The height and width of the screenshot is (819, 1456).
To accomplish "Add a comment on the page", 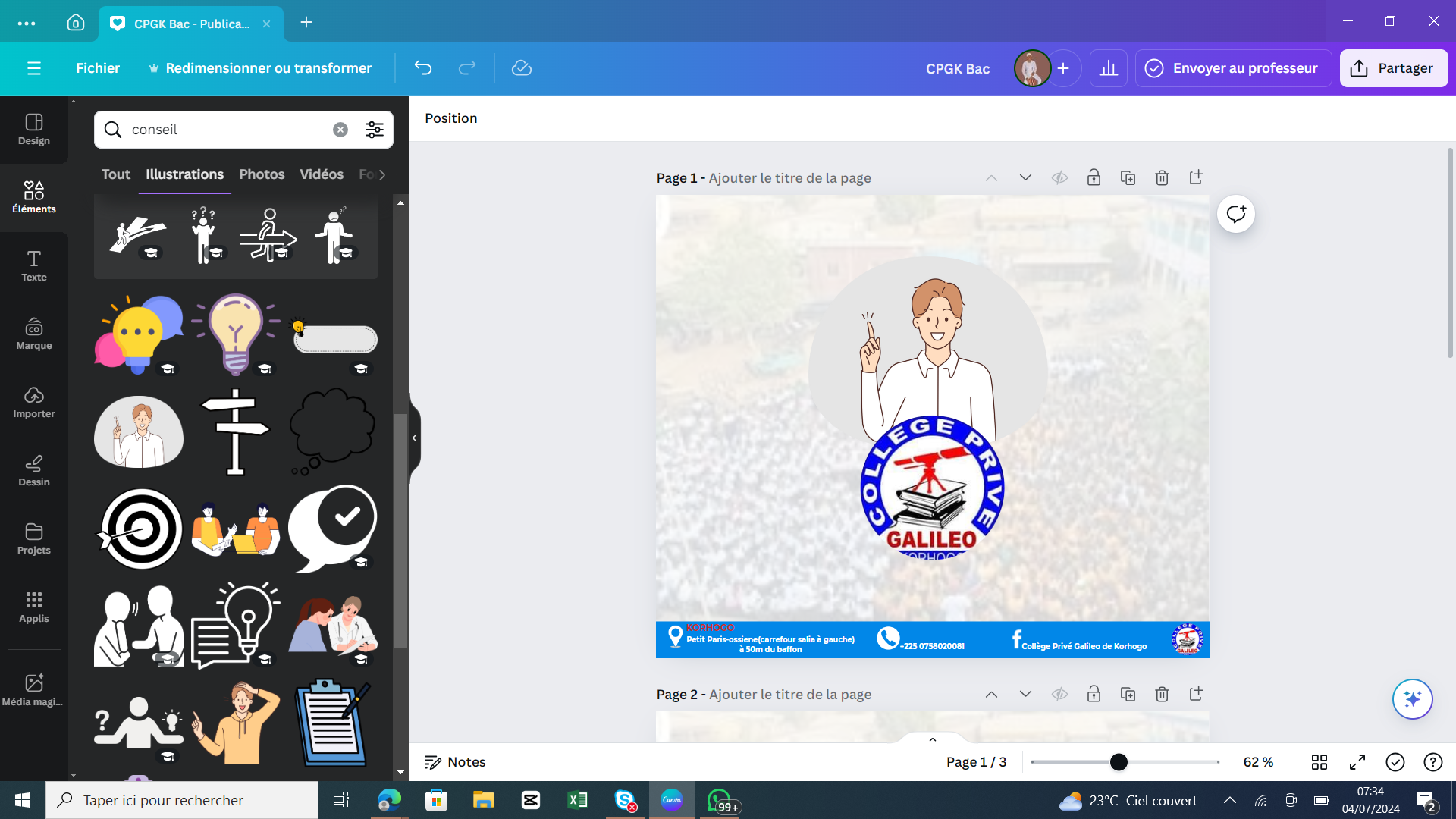I will pos(1236,214).
